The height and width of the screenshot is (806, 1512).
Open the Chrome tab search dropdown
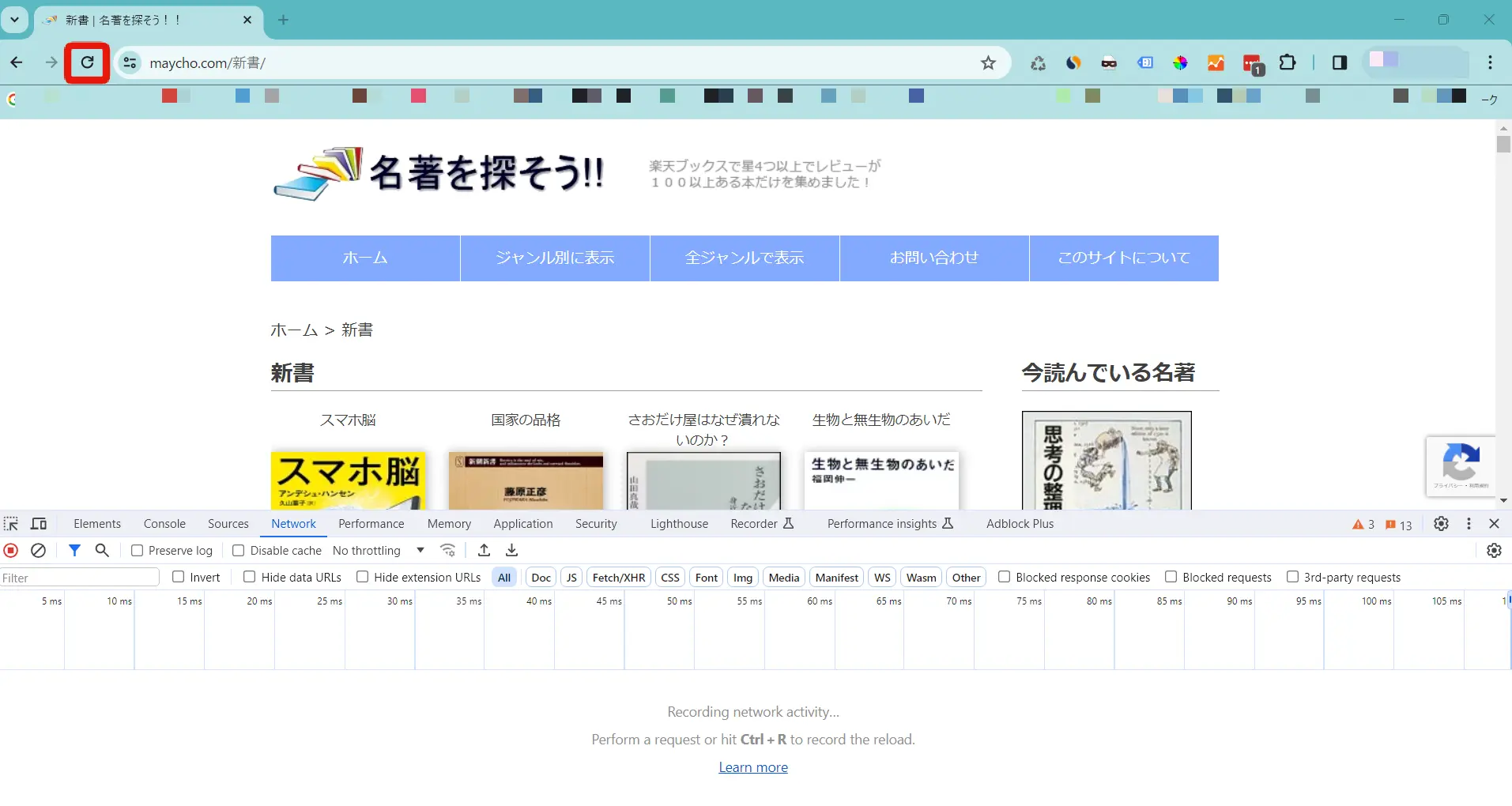coord(14,20)
